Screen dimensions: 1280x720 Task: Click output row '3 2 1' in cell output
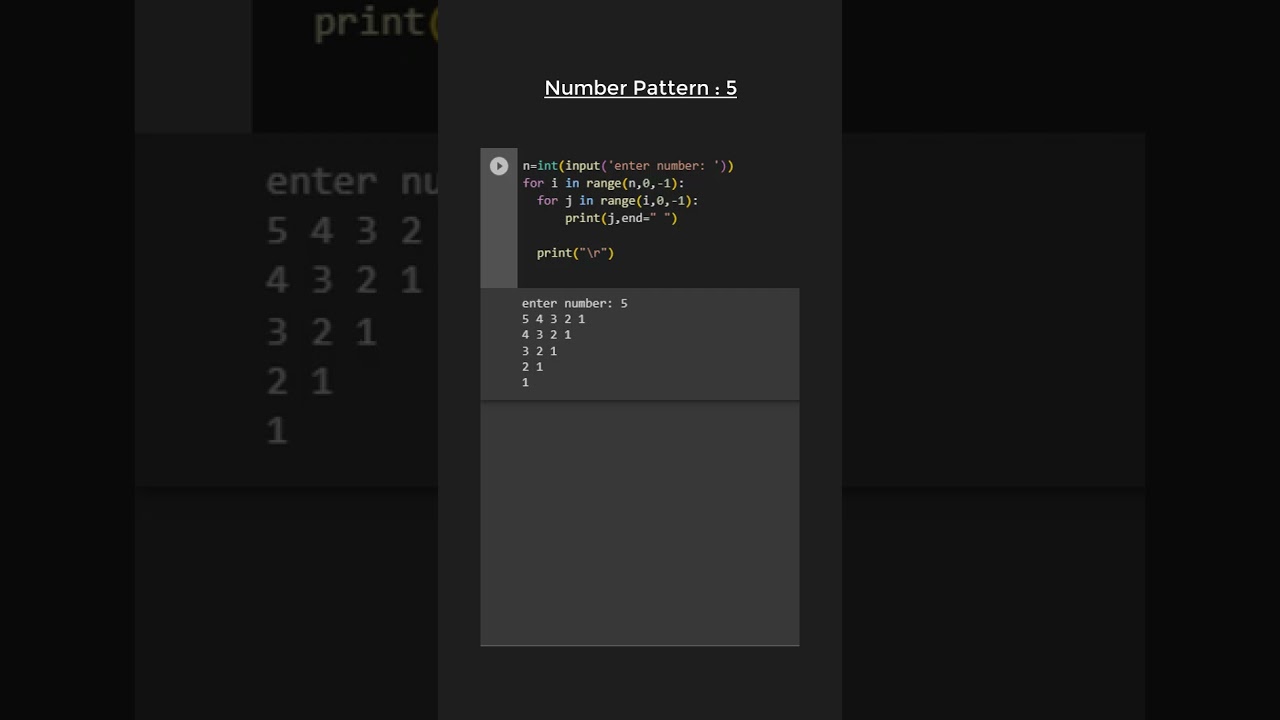click(x=539, y=351)
